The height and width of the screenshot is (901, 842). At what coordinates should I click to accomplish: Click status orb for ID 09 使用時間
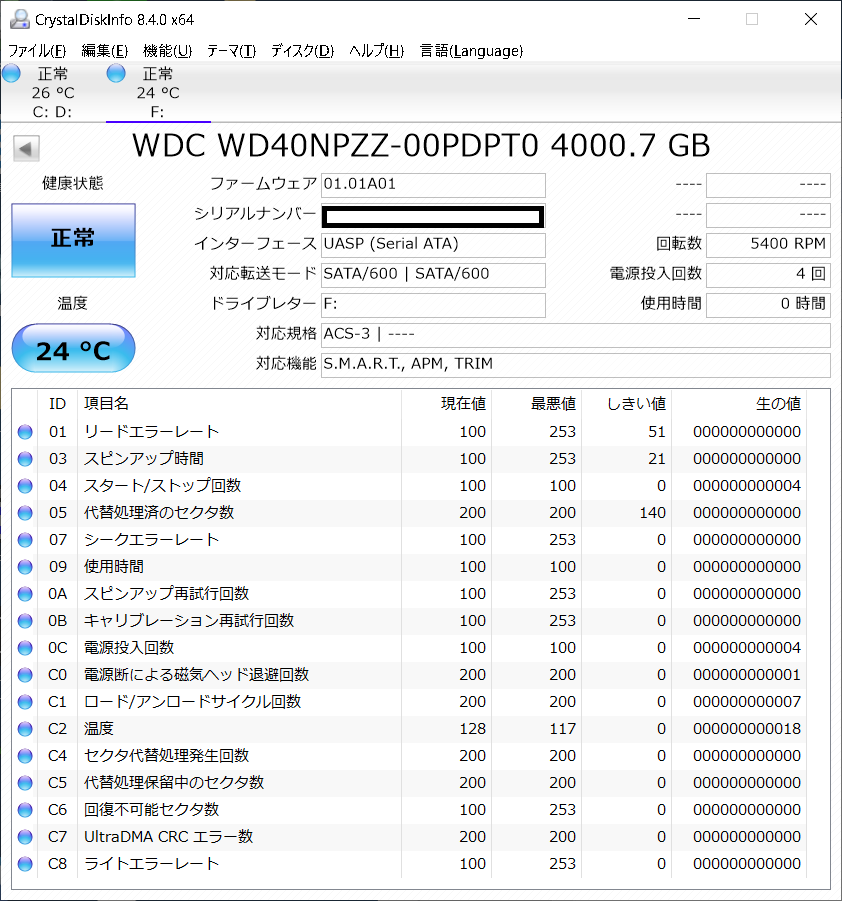point(25,567)
